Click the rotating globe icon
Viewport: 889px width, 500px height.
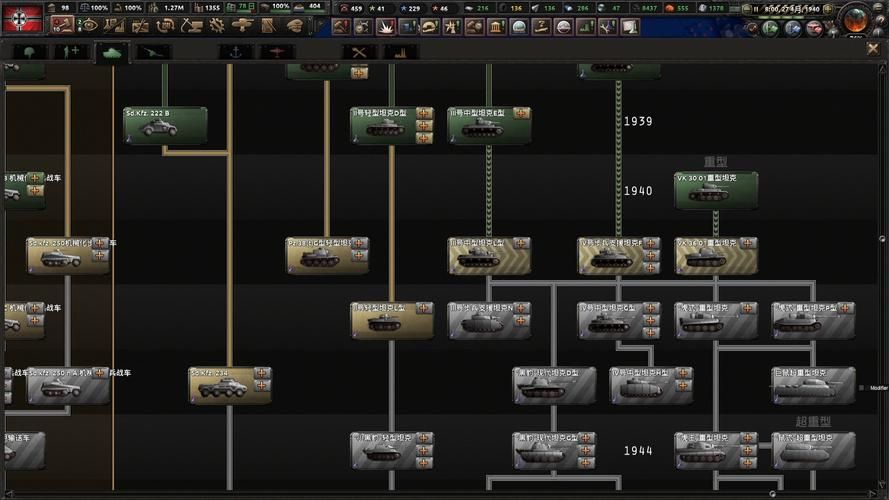click(x=855, y=19)
